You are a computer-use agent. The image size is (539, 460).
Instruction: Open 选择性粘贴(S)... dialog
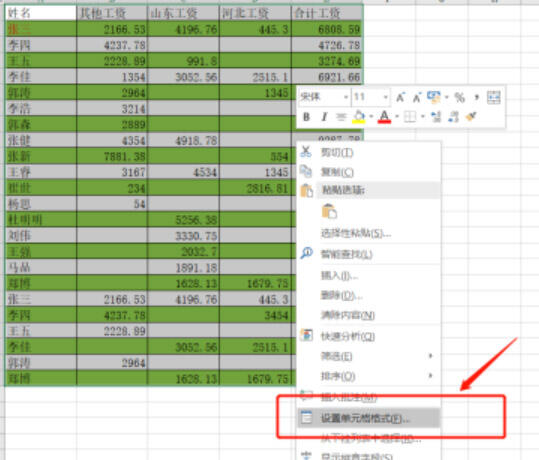(x=368, y=233)
